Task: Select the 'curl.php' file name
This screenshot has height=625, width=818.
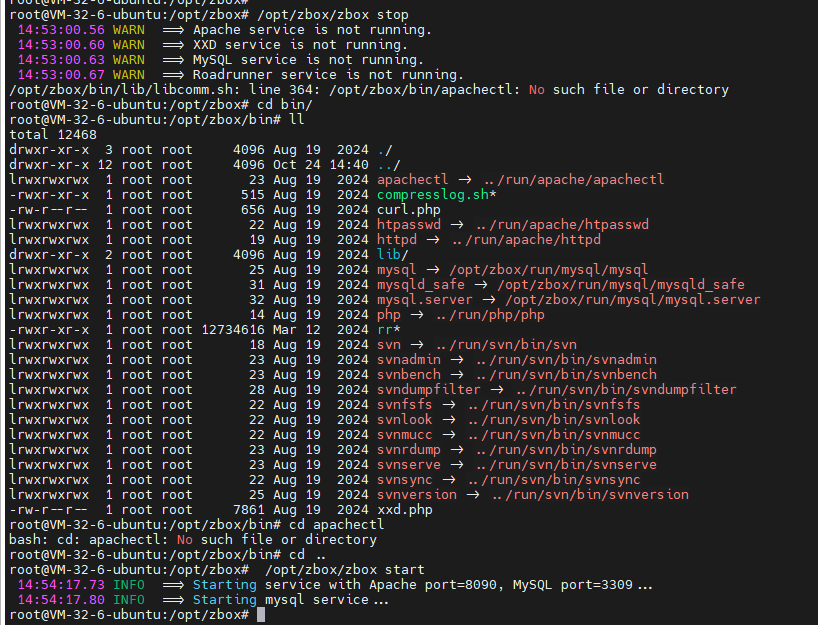Action: [409, 210]
